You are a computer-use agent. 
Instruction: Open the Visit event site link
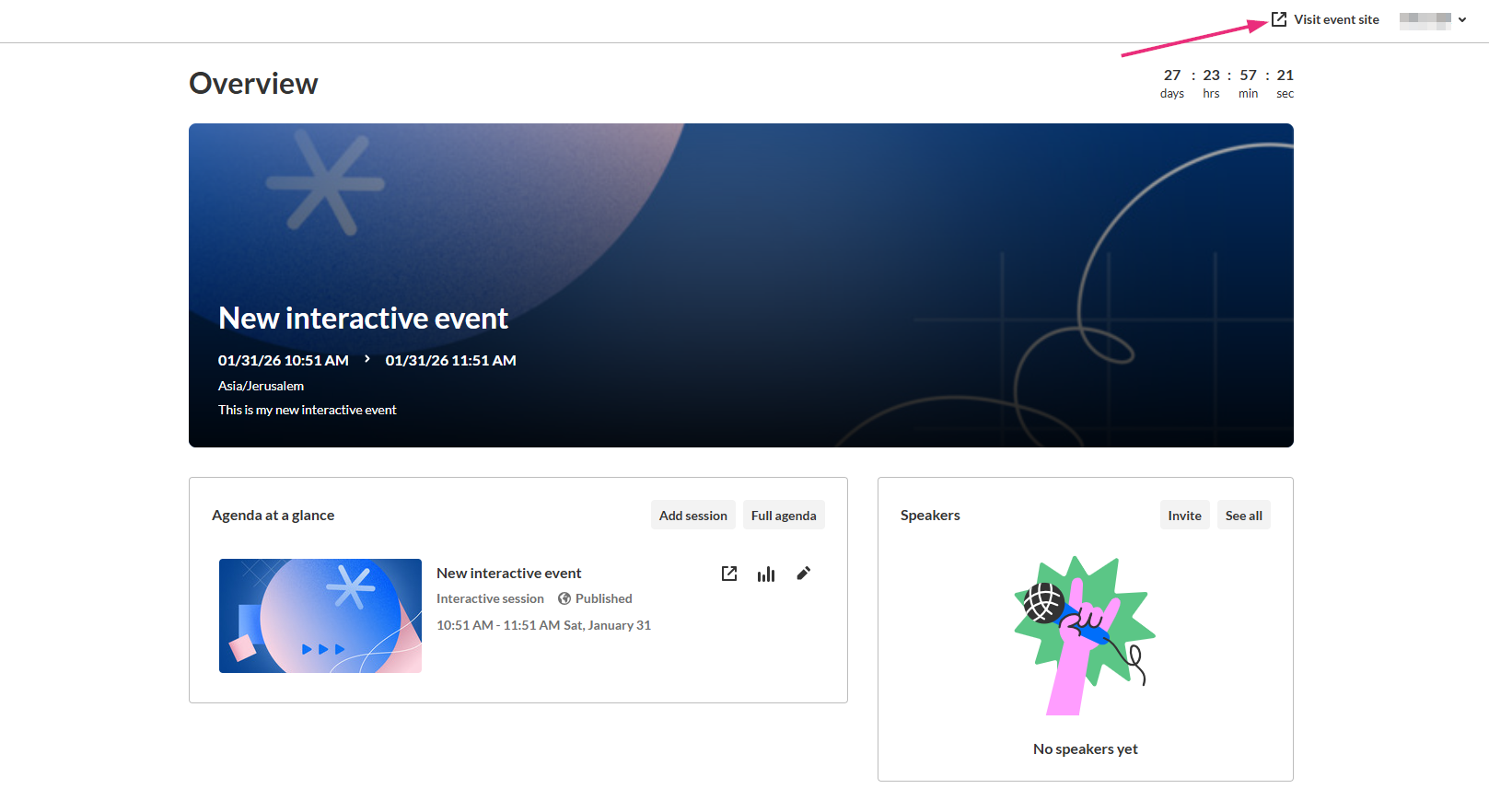pos(1336,19)
